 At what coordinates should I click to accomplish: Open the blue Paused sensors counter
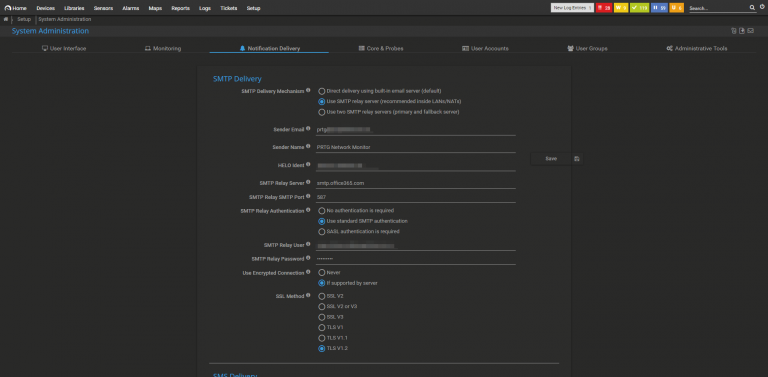(x=659, y=8)
